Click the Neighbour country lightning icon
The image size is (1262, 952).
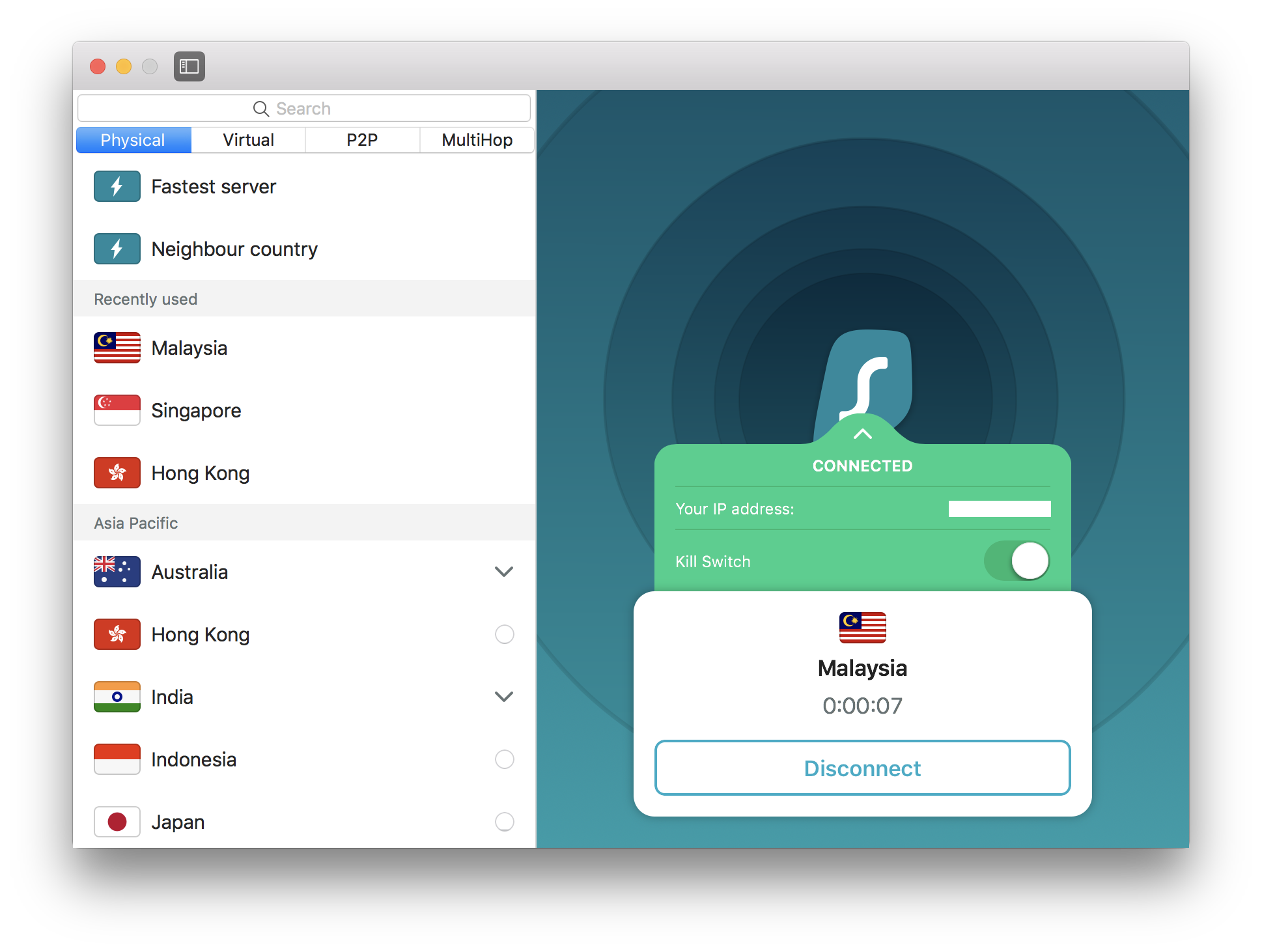tap(117, 249)
